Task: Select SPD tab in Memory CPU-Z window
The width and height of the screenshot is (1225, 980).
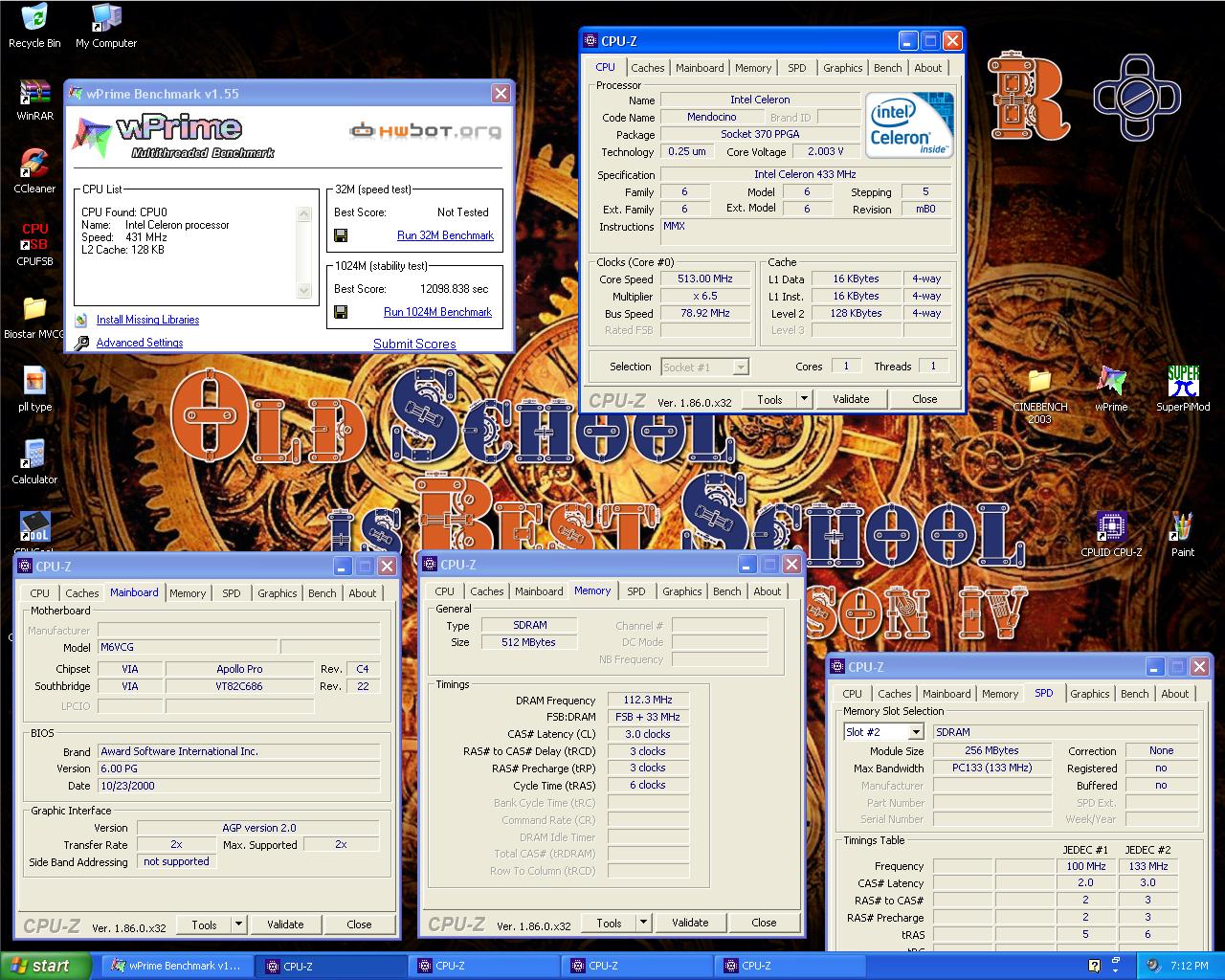Action: pyautogui.click(x=636, y=591)
